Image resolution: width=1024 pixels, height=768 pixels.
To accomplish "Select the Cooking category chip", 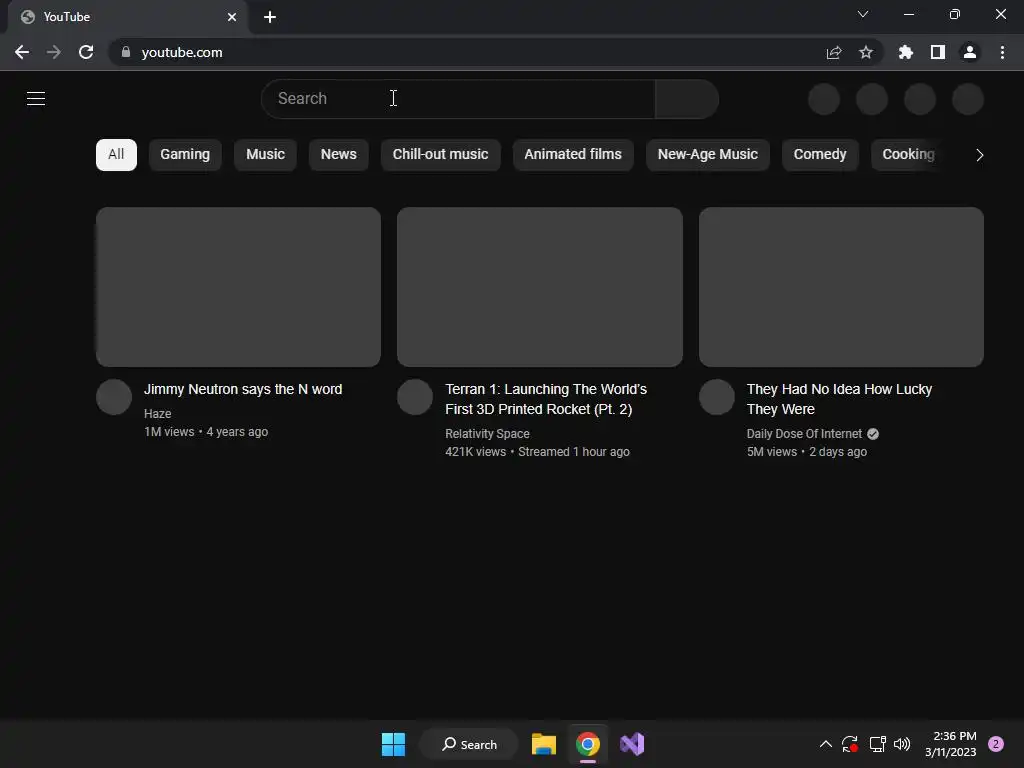I will [x=908, y=155].
